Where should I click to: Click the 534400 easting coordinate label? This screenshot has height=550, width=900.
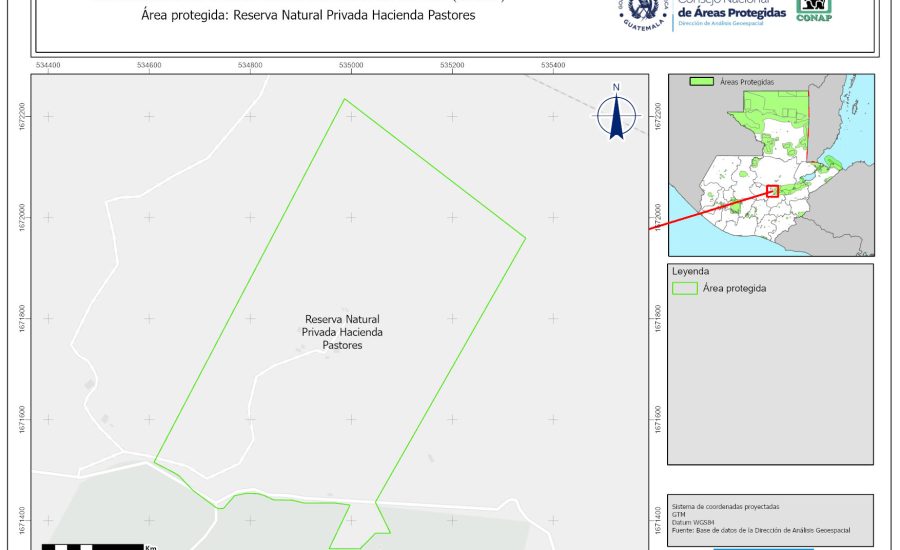tap(48, 65)
